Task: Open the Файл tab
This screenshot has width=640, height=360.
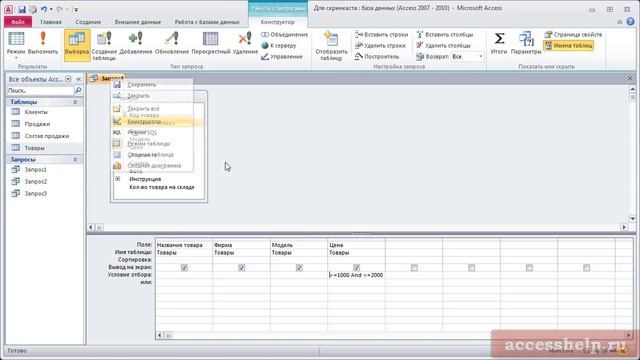Action: (18, 22)
